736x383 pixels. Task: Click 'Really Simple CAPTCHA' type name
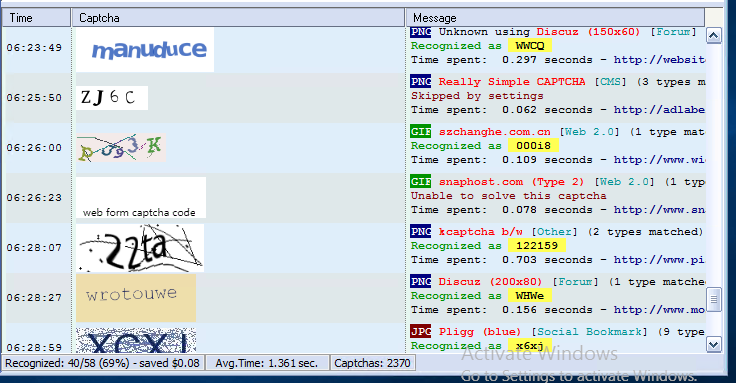tap(512, 82)
